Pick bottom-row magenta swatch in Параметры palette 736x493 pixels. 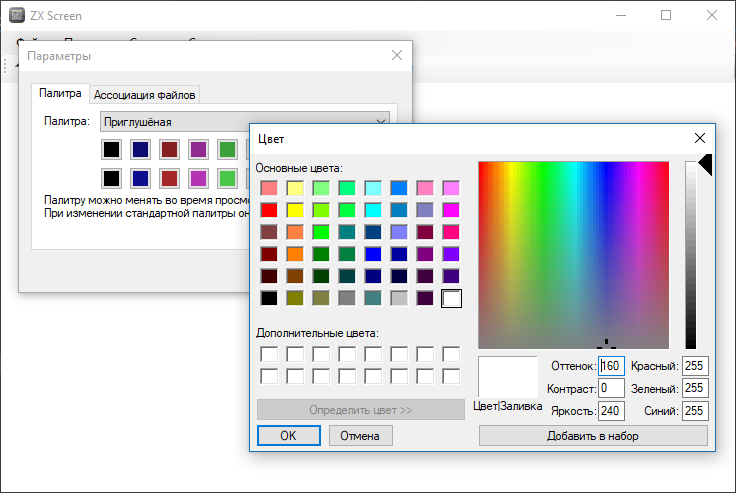pyautogui.click(x=199, y=178)
